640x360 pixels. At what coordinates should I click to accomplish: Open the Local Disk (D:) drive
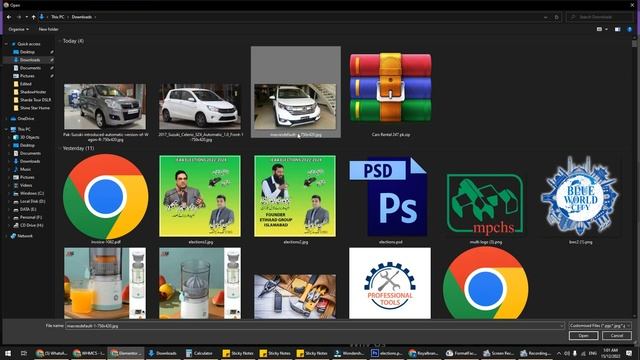(32, 201)
